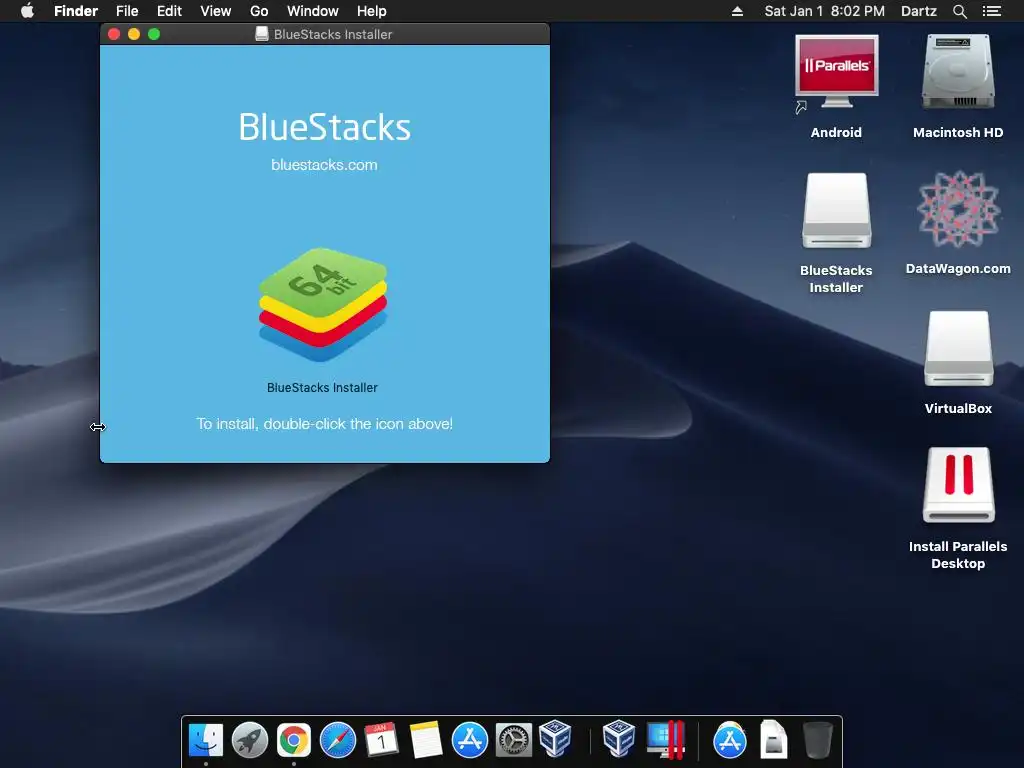Open the App Store icon beside the installer file
The height and width of the screenshot is (768, 1024).
(x=729, y=740)
